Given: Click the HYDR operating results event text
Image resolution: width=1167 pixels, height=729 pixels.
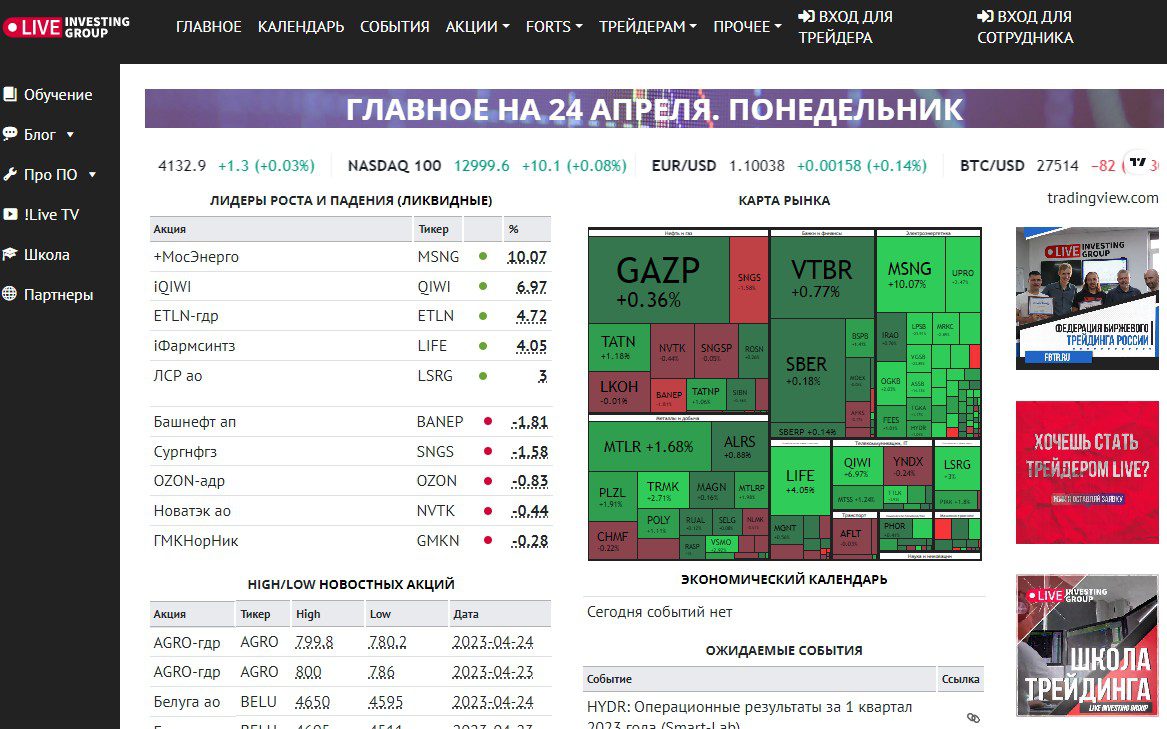Looking at the screenshot, I should [x=749, y=716].
